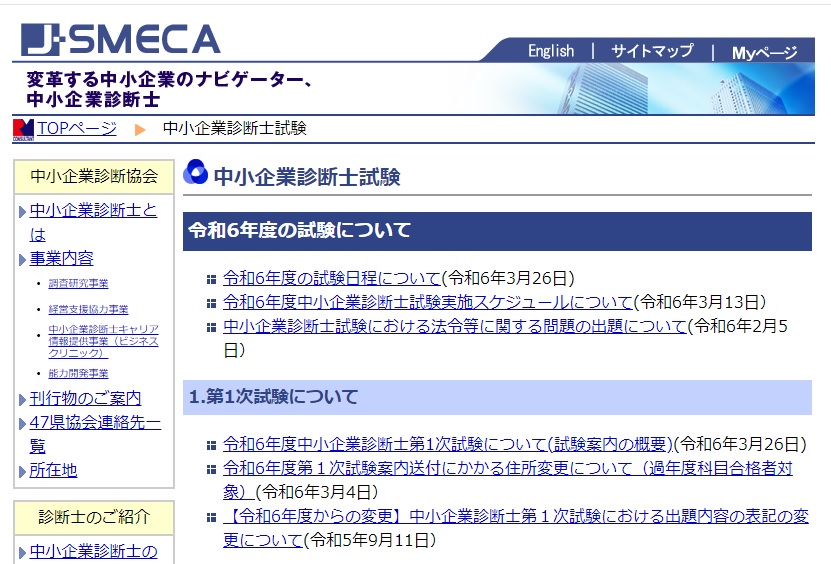
Task: Open 住所変更について link for 第1次試験
Action: click(x=507, y=467)
